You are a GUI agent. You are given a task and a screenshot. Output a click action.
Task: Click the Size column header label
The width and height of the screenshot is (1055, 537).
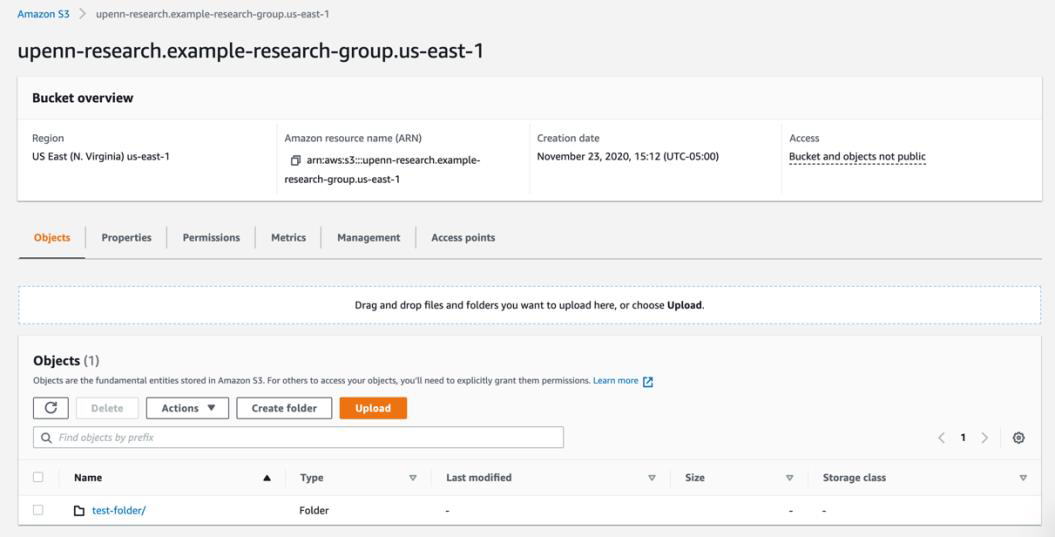(x=695, y=478)
